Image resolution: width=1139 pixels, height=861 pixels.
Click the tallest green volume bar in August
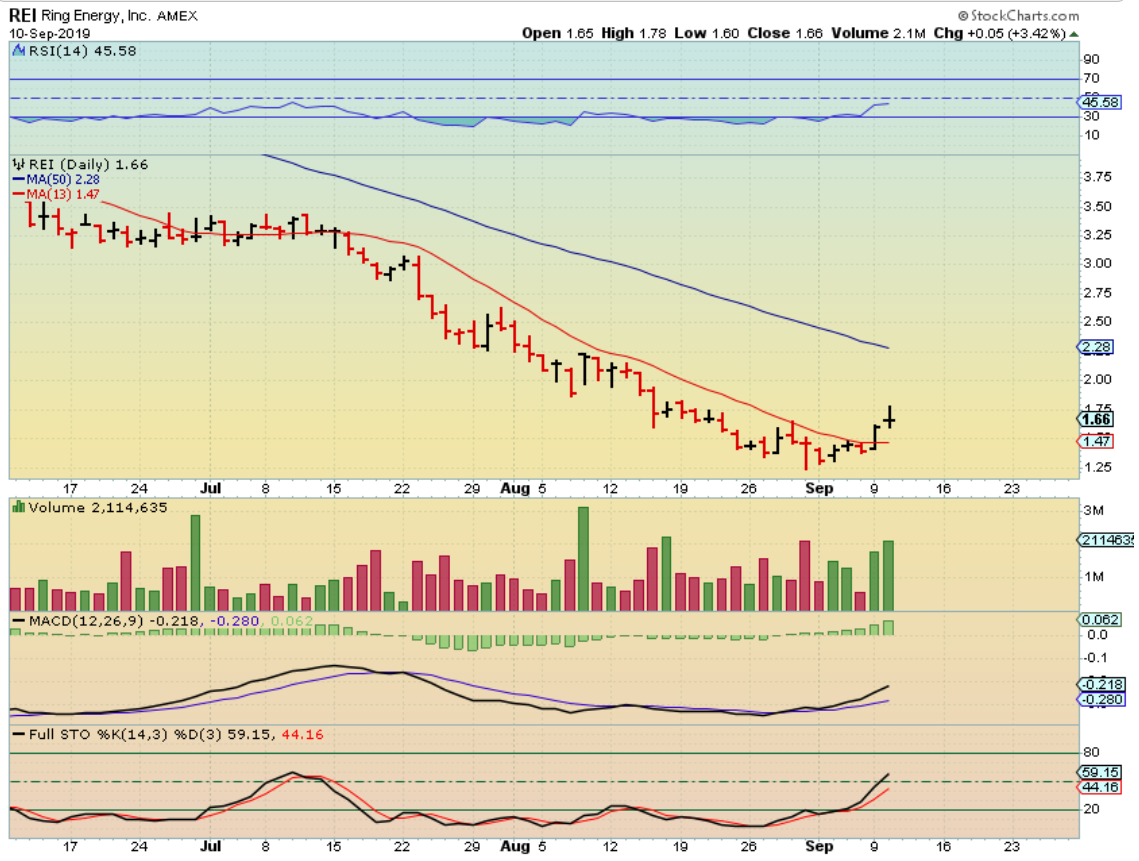(x=583, y=558)
